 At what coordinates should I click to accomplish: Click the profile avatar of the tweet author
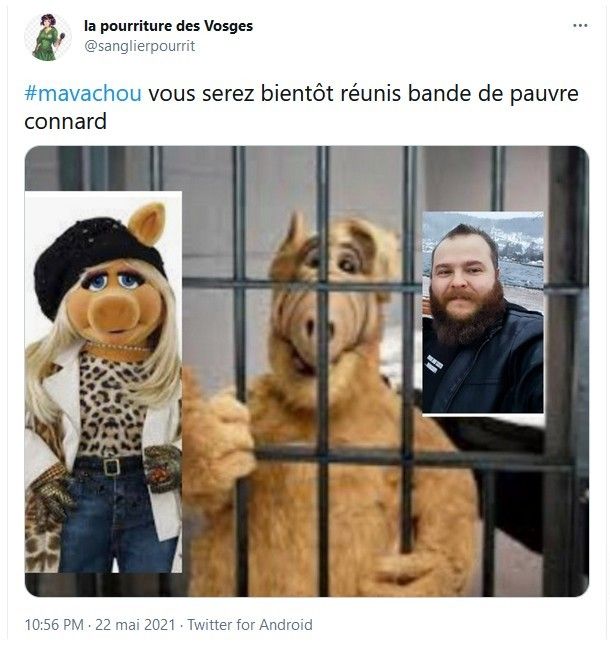47,37
